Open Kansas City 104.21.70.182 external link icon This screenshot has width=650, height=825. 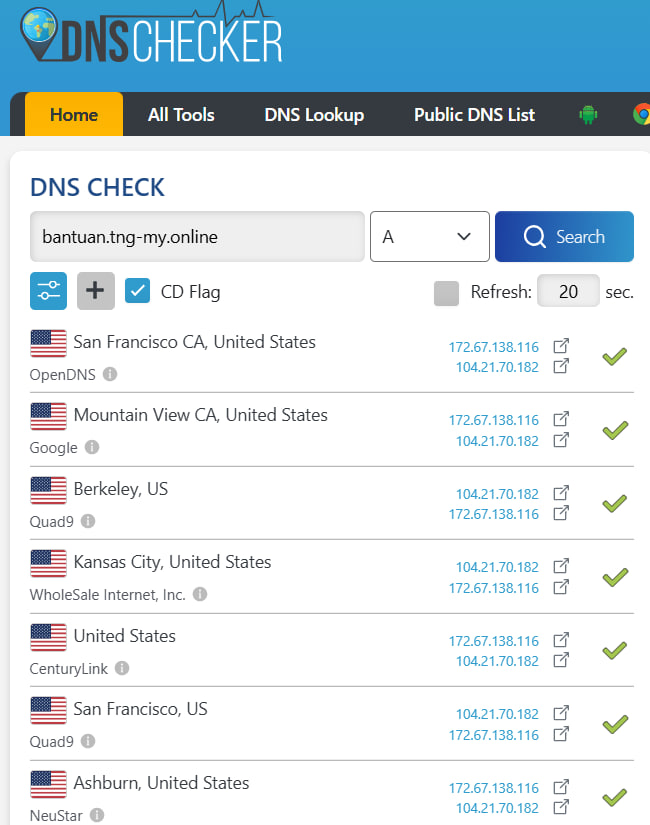pyautogui.click(x=561, y=566)
